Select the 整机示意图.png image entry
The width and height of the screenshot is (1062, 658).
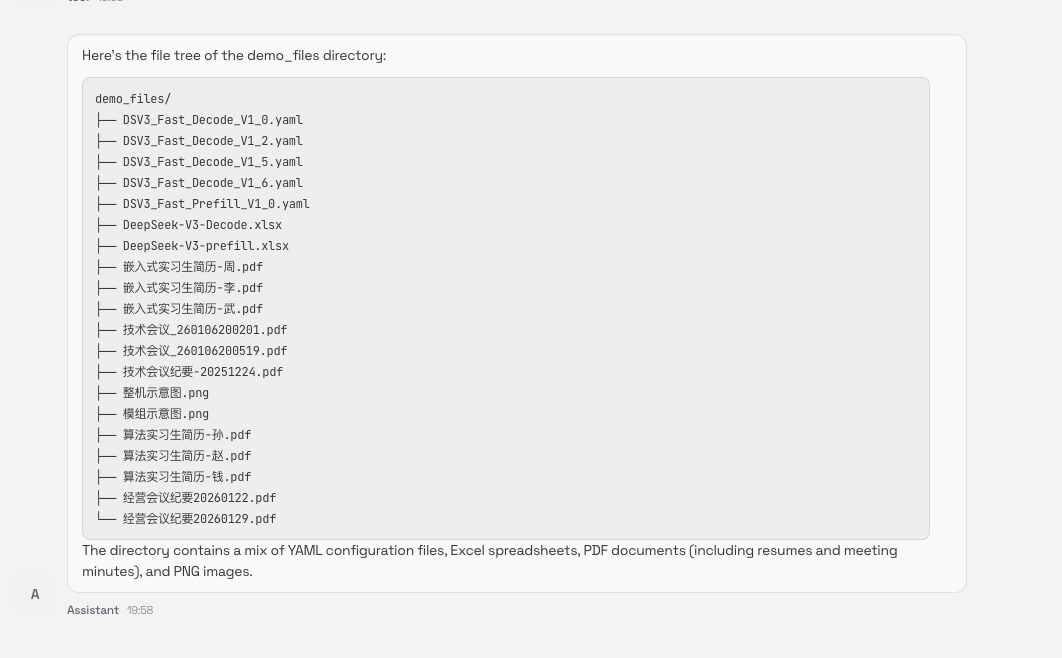pos(165,393)
